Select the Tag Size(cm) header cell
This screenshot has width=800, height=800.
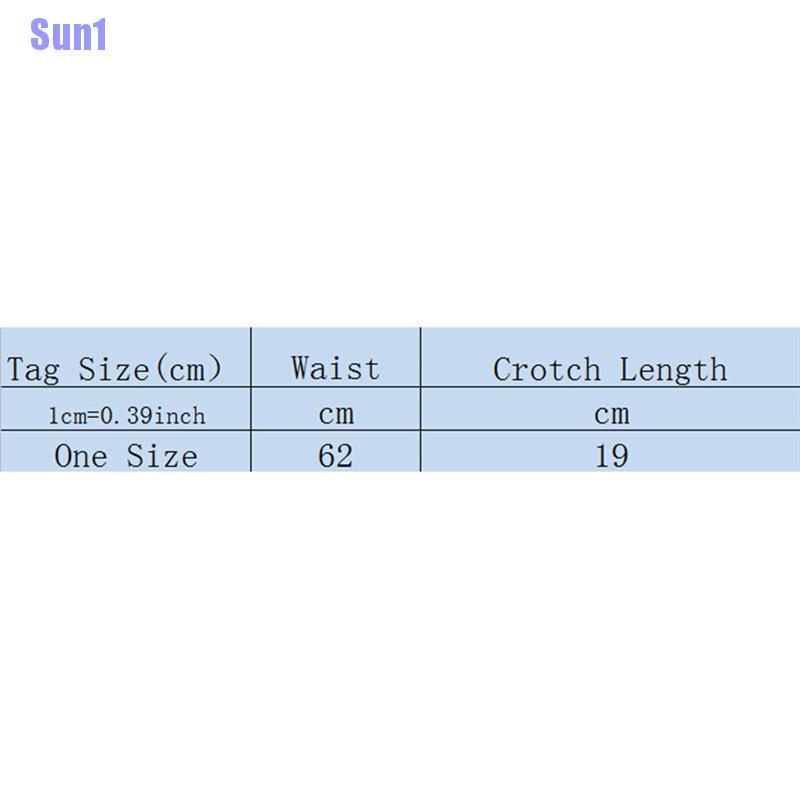114,369
